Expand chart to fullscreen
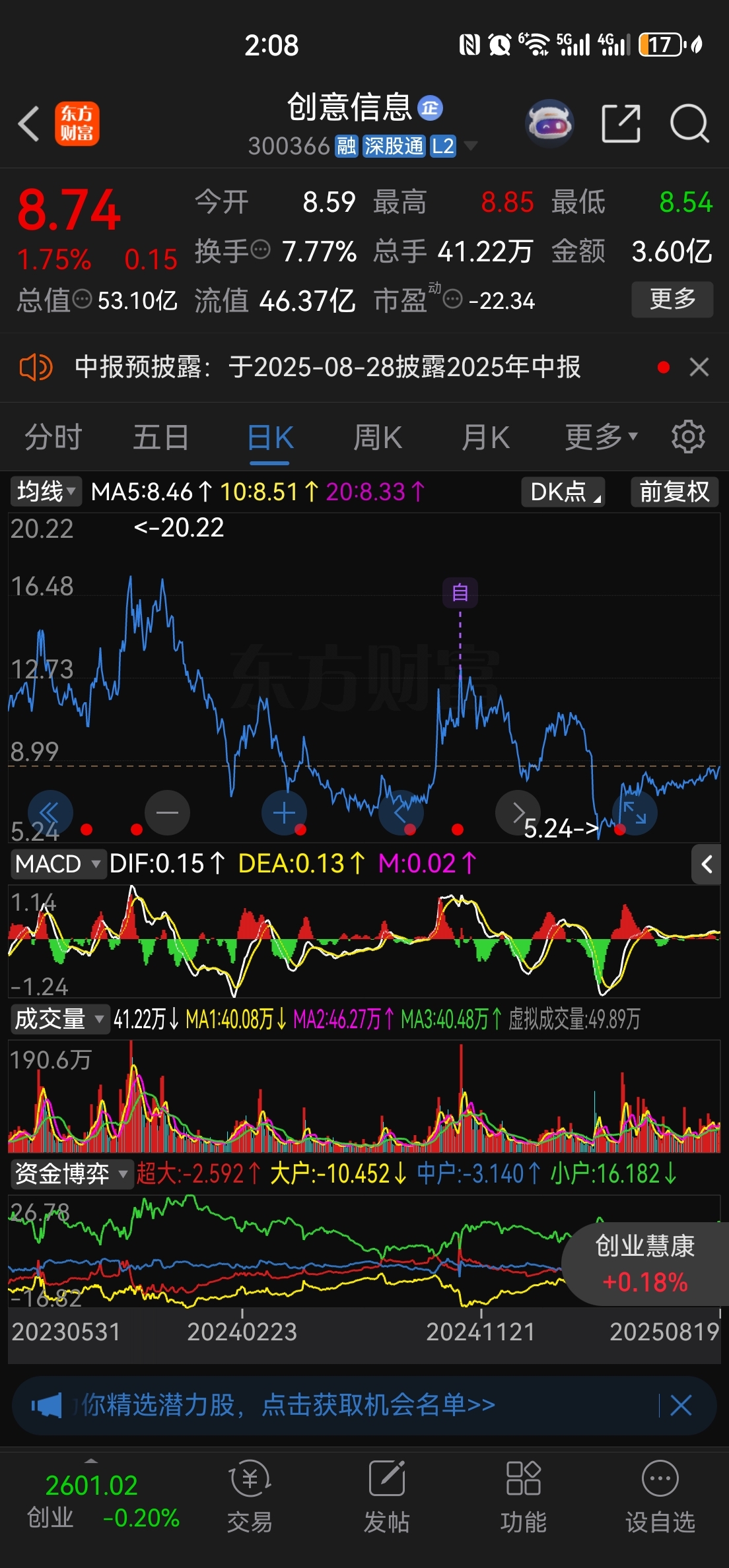This screenshot has width=729, height=1568. 635,812
